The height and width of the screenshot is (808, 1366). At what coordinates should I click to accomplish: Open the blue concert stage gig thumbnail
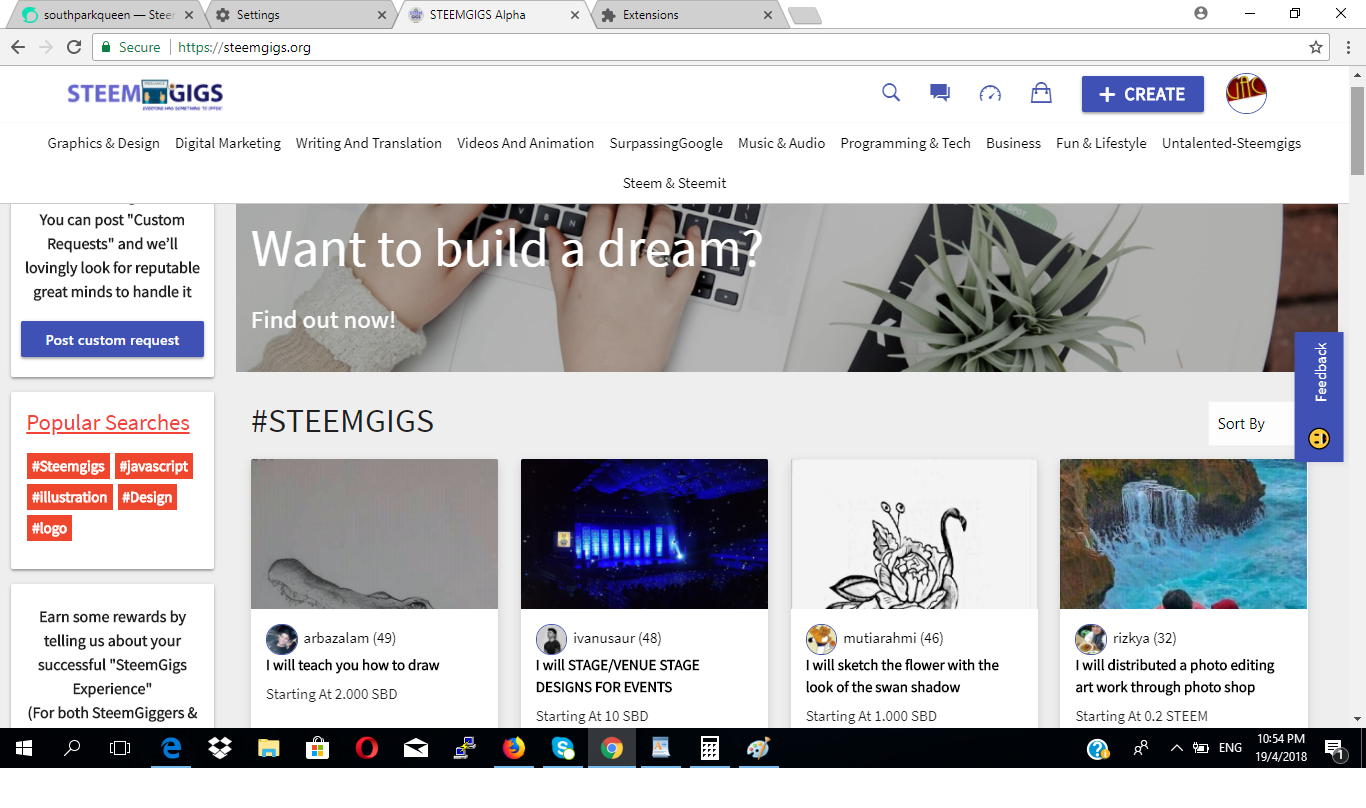point(644,534)
